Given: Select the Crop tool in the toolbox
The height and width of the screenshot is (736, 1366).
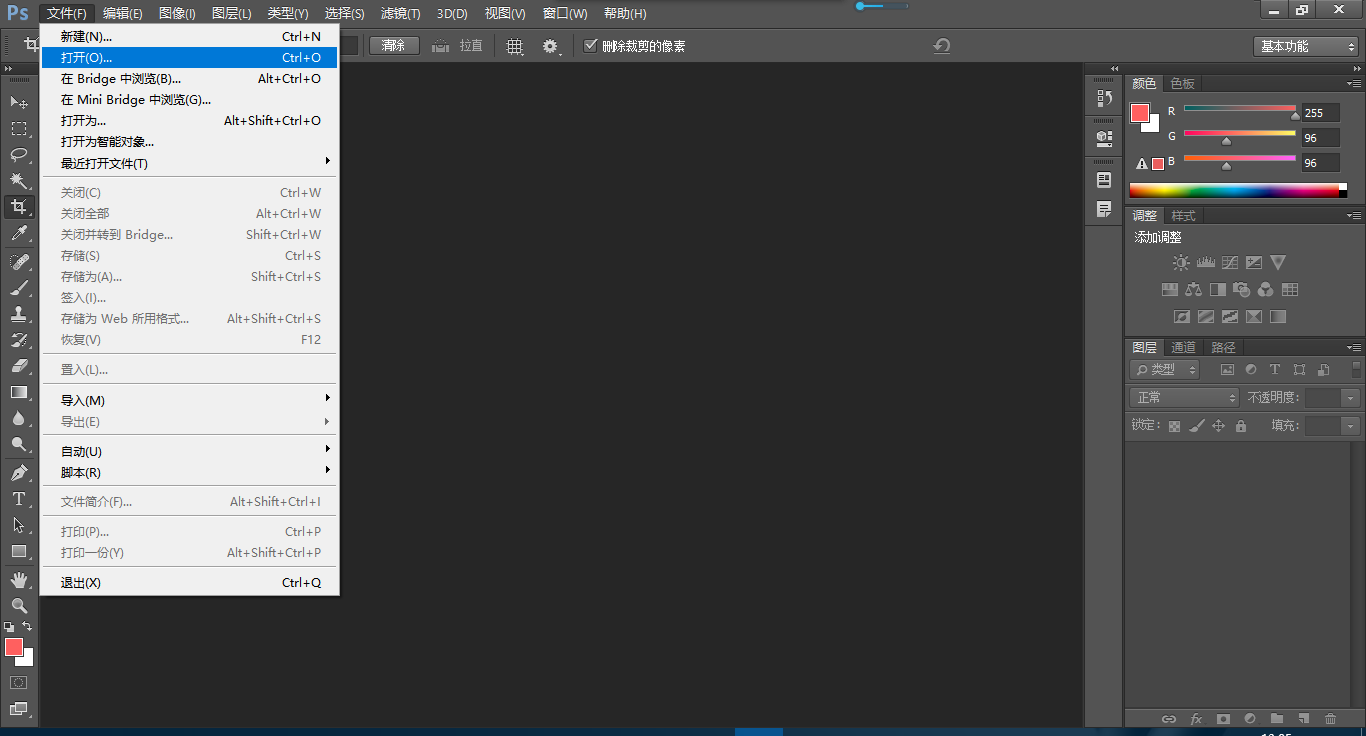Looking at the screenshot, I should (x=19, y=207).
